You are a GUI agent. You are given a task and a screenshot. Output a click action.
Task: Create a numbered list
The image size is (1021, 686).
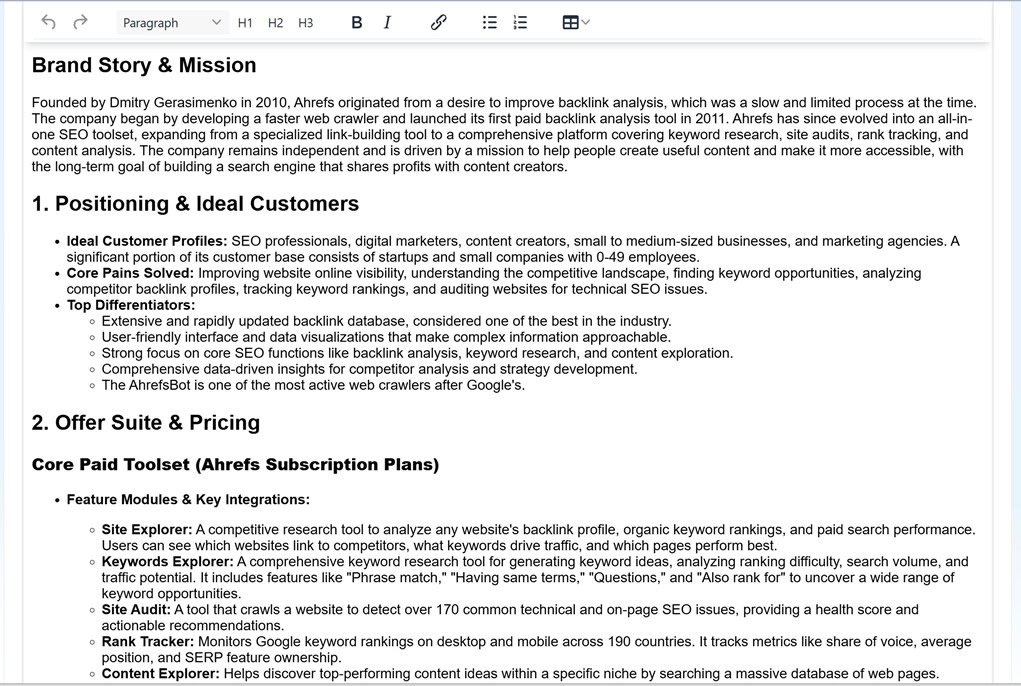(x=520, y=23)
